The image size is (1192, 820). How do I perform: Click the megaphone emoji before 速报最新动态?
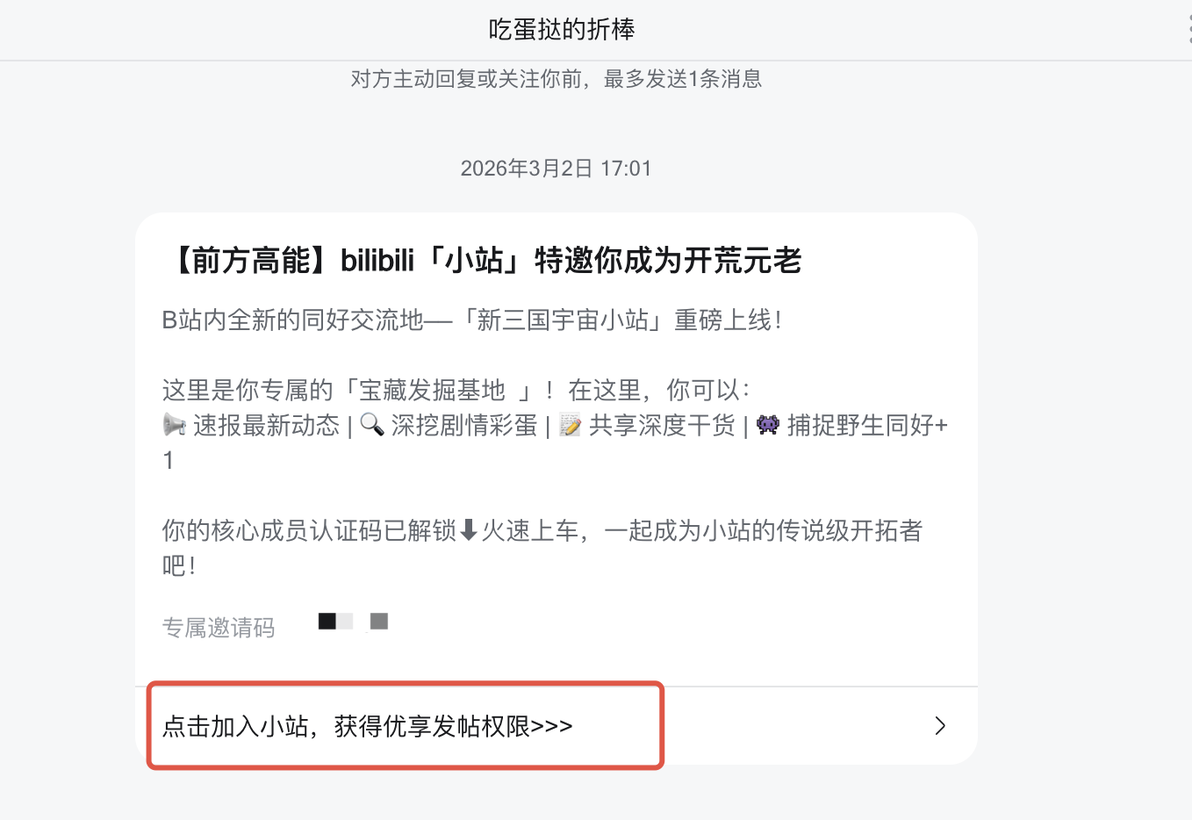point(174,425)
